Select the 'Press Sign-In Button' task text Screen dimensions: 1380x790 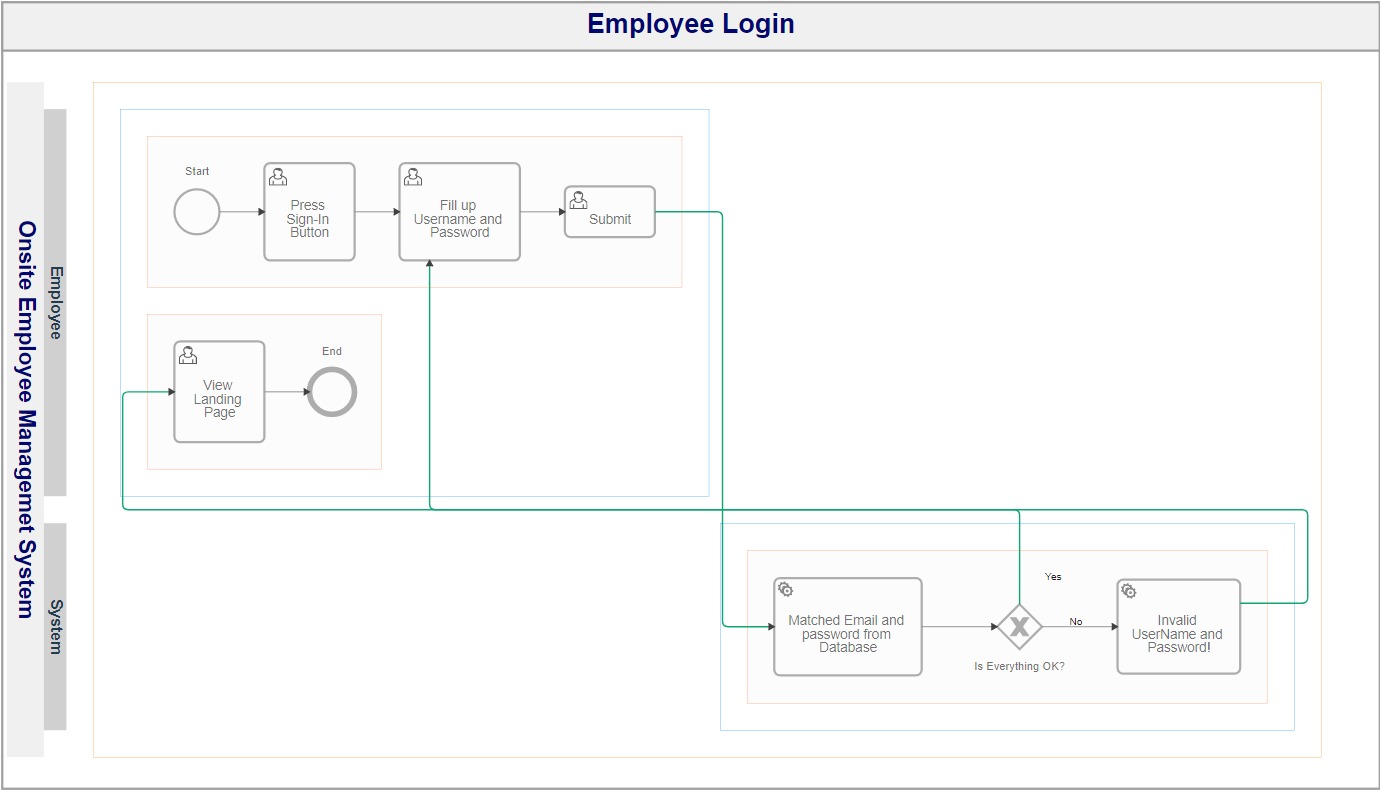(x=309, y=219)
